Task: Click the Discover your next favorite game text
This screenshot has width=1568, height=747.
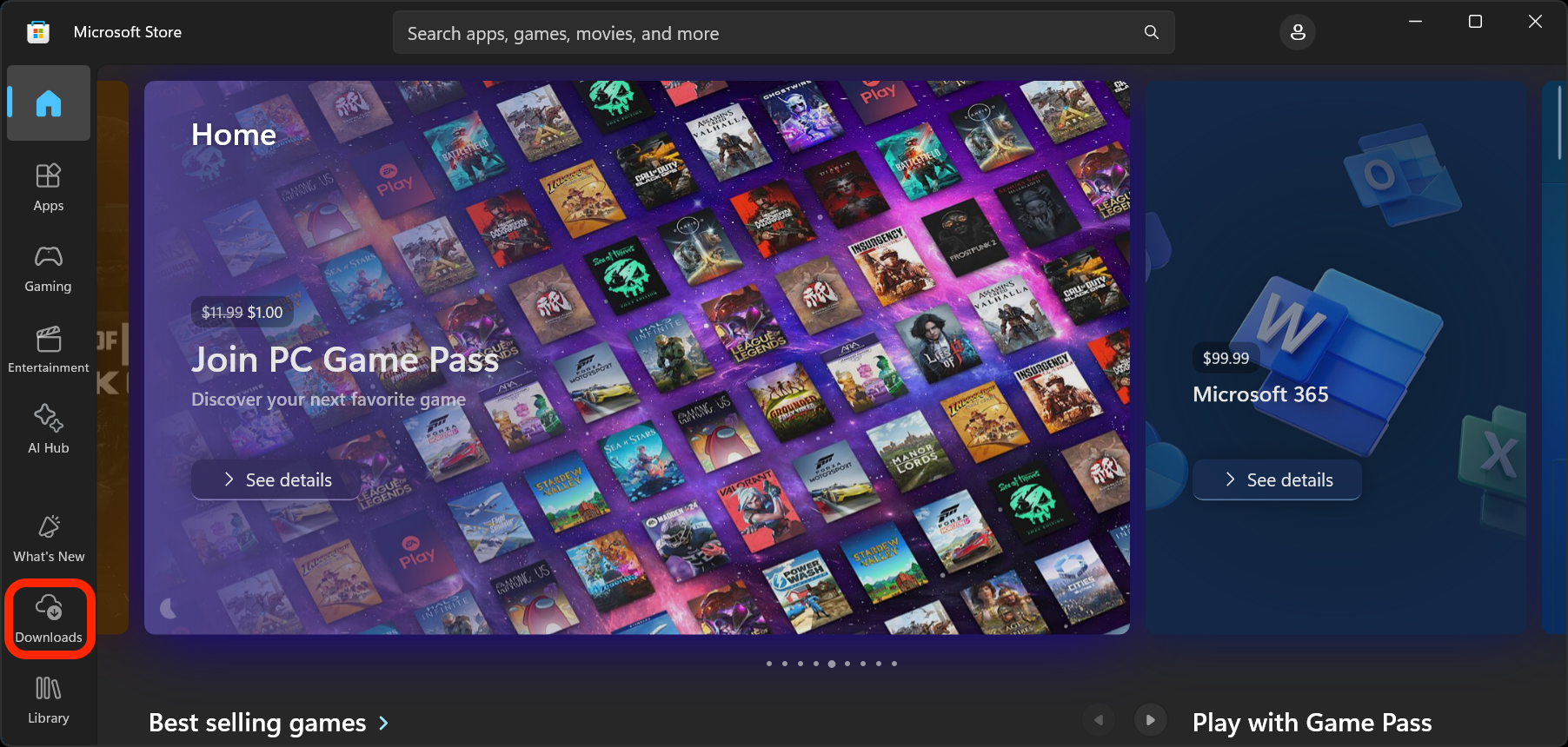Action: pos(329,400)
